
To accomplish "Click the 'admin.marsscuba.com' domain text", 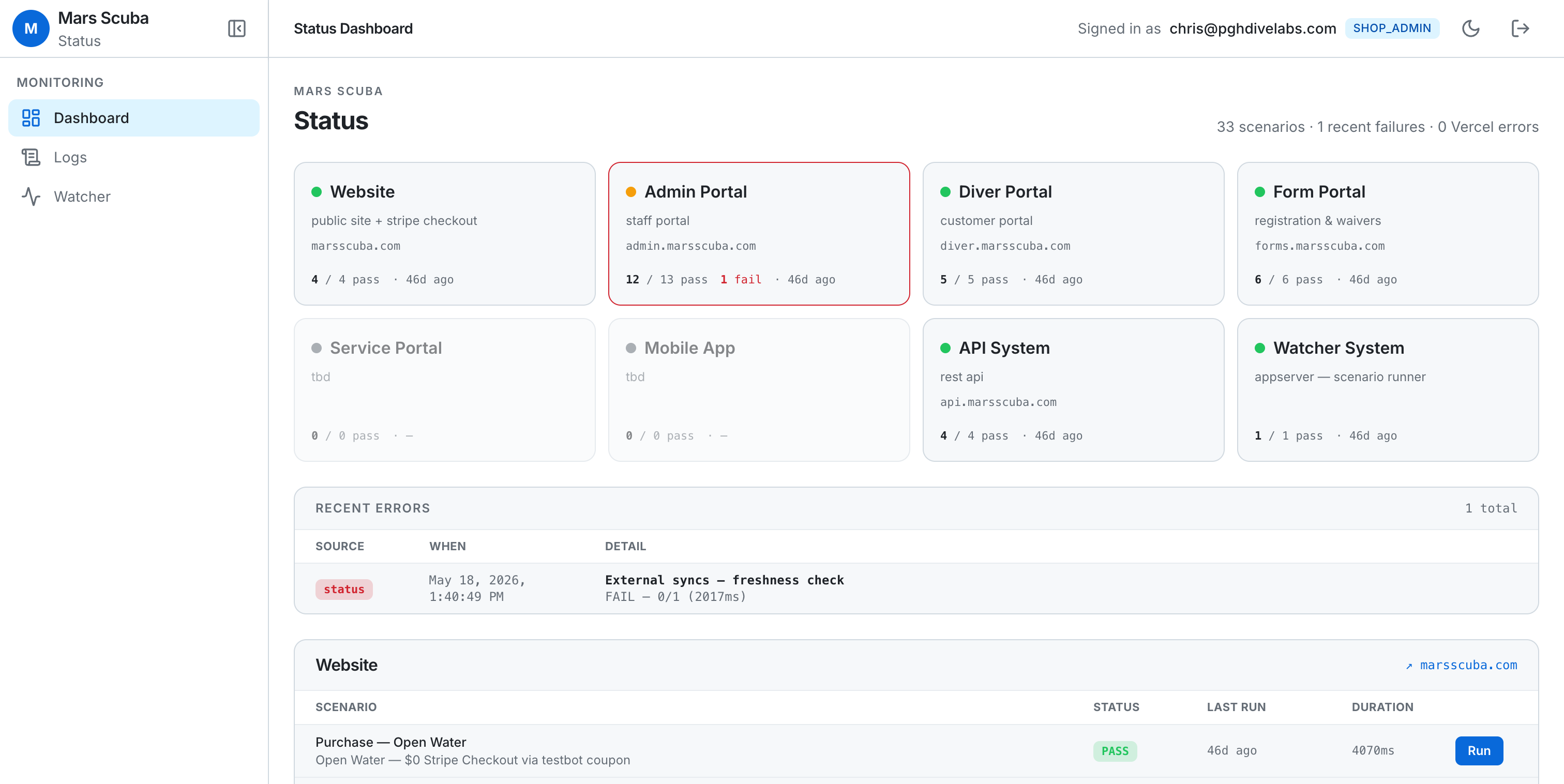I will (x=691, y=246).
